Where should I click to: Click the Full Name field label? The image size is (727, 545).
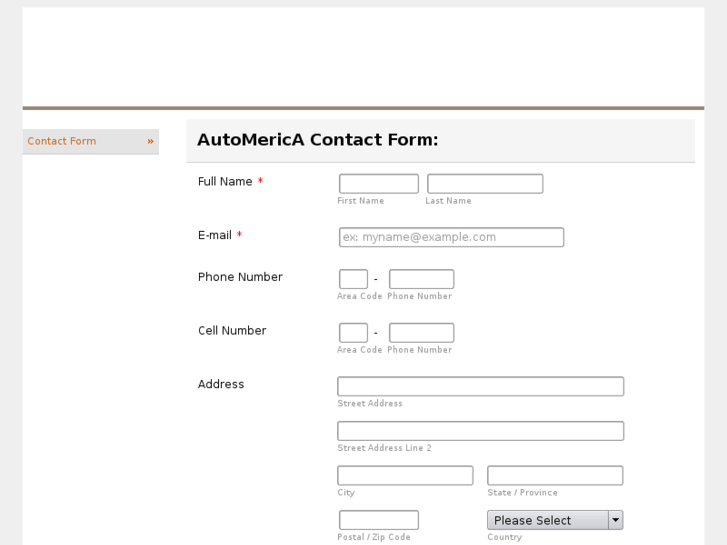pos(225,182)
